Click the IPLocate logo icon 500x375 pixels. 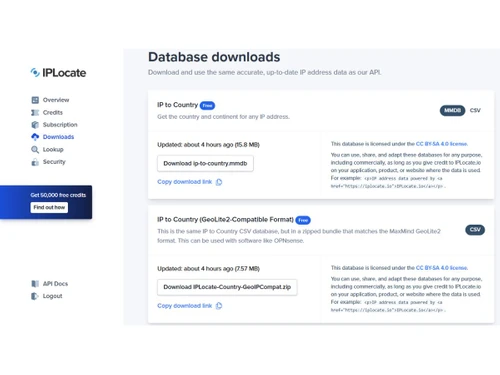(x=35, y=72)
